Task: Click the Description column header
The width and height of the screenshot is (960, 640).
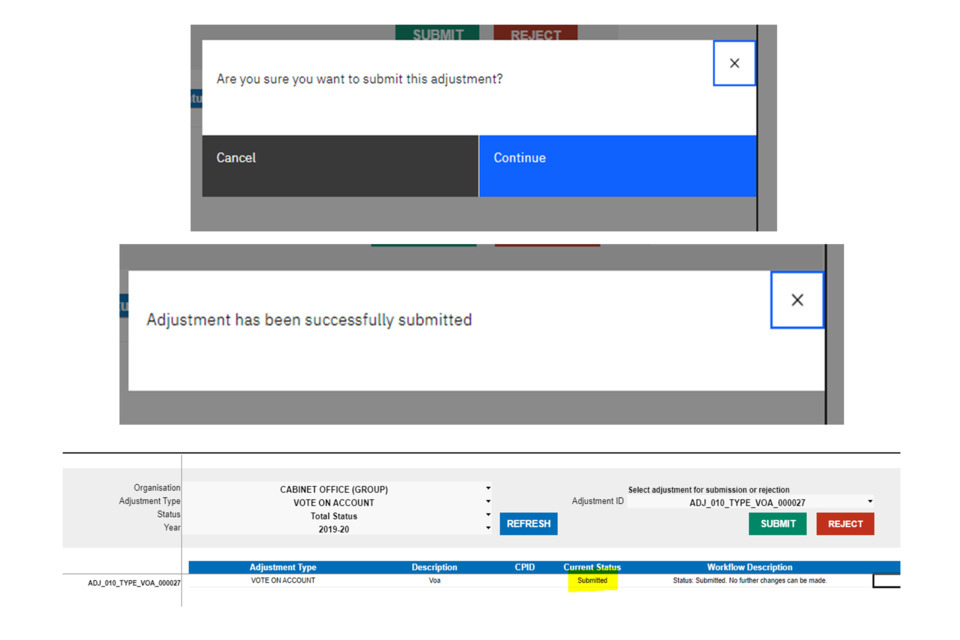Action: pyautogui.click(x=434, y=567)
